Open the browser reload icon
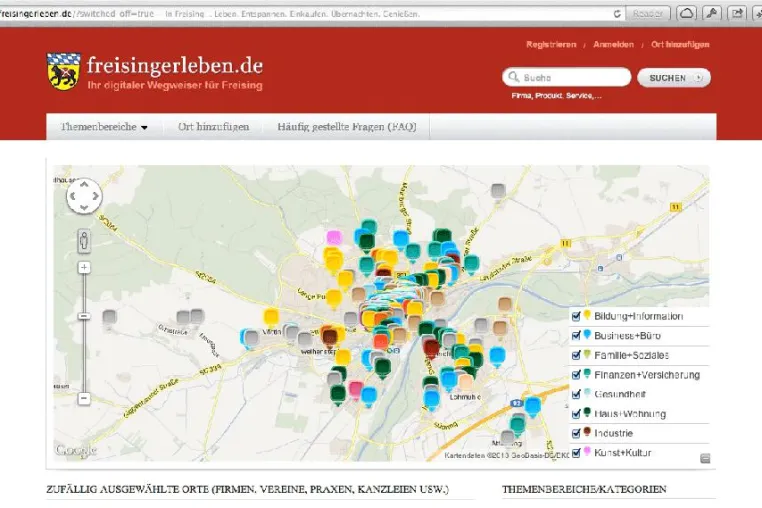Image resolution: width=762 pixels, height=508 pixels. click(617, 14)
